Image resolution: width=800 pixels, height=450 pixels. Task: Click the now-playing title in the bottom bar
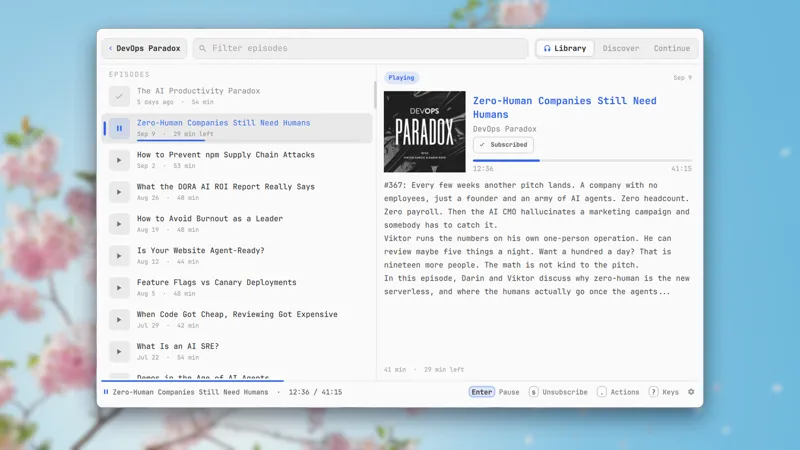click(x=190, y=392)
